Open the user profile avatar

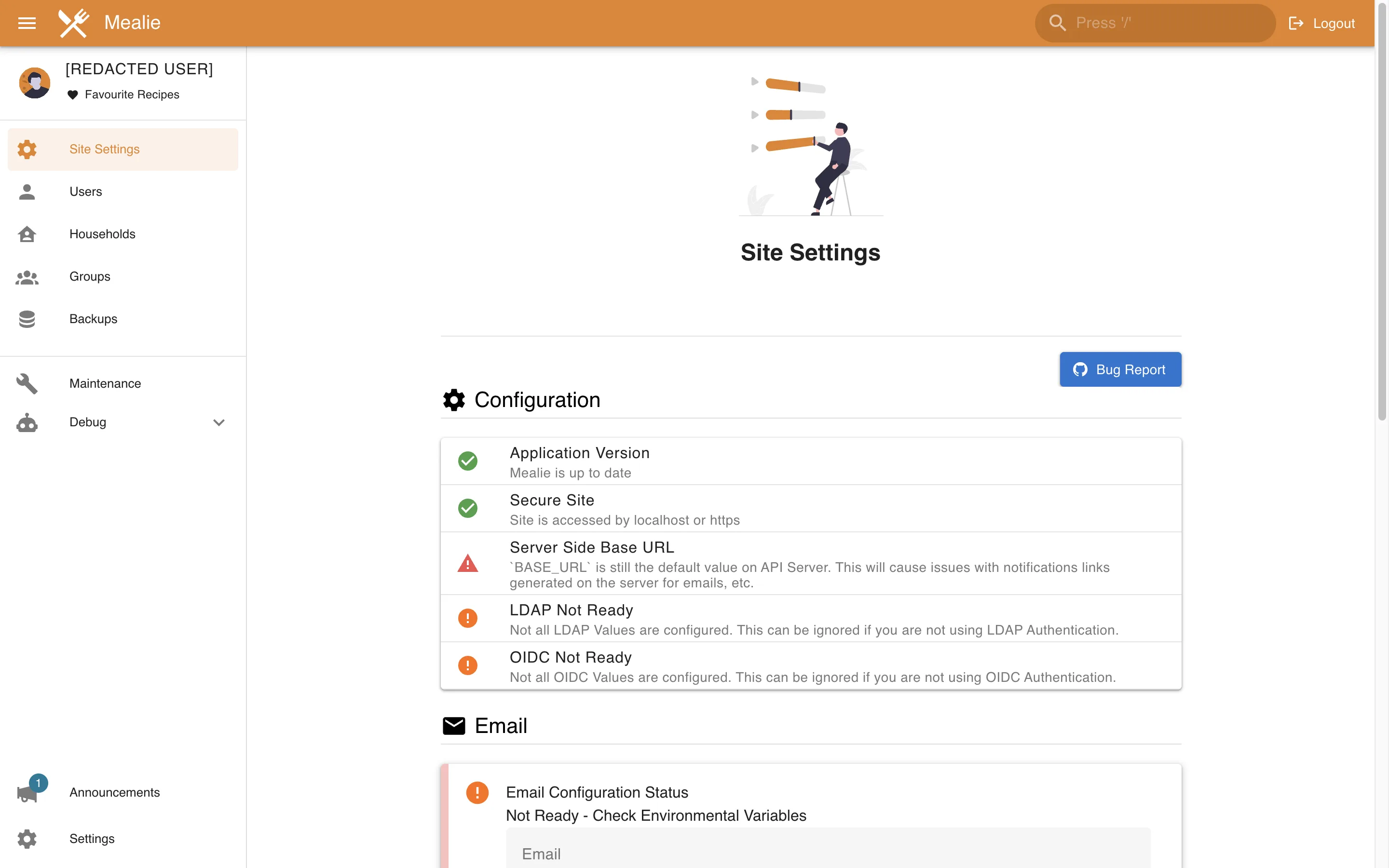tap(34, 82)
